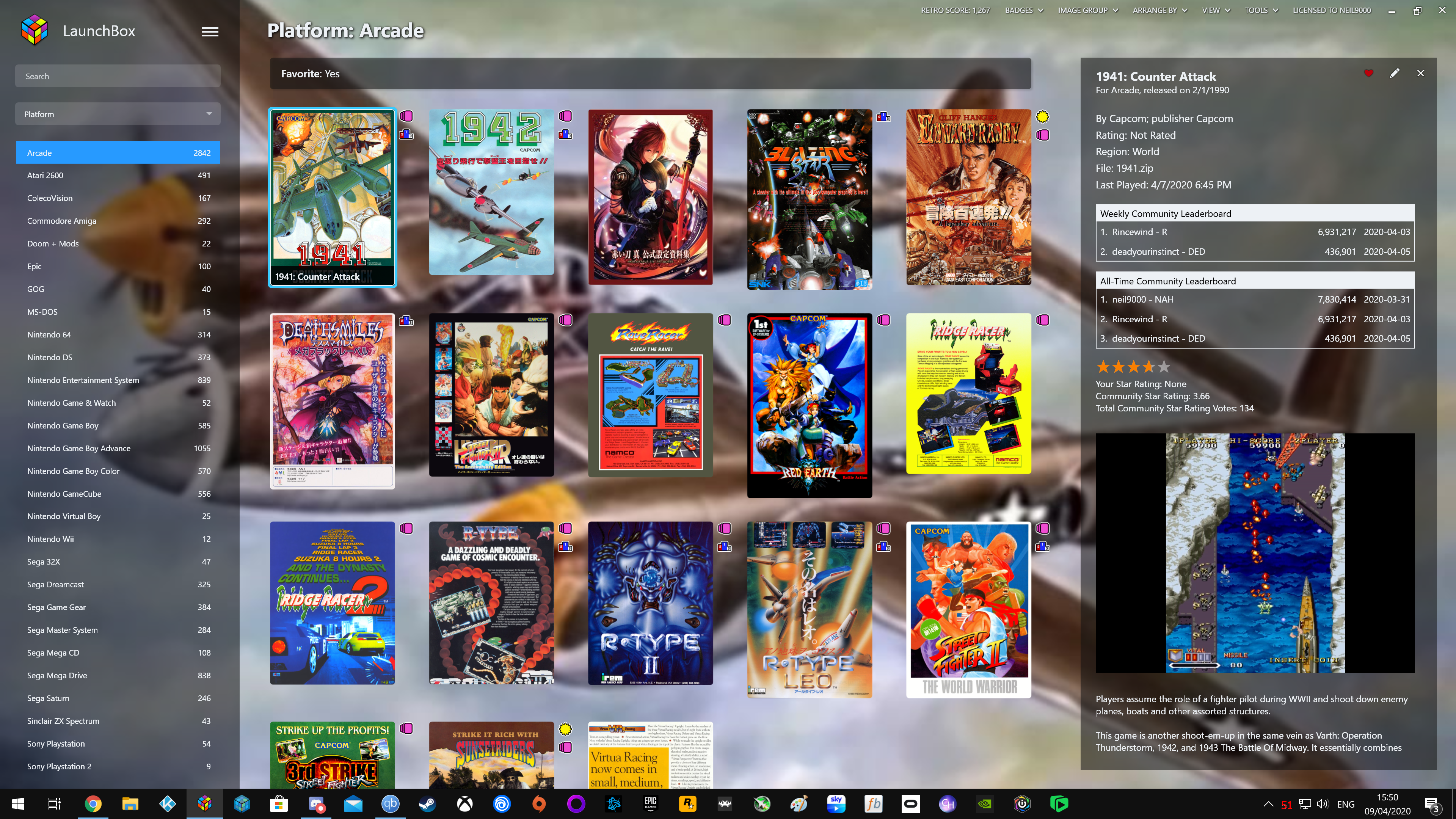Select the Blazing Star game cover

click(x=810, y=199)
